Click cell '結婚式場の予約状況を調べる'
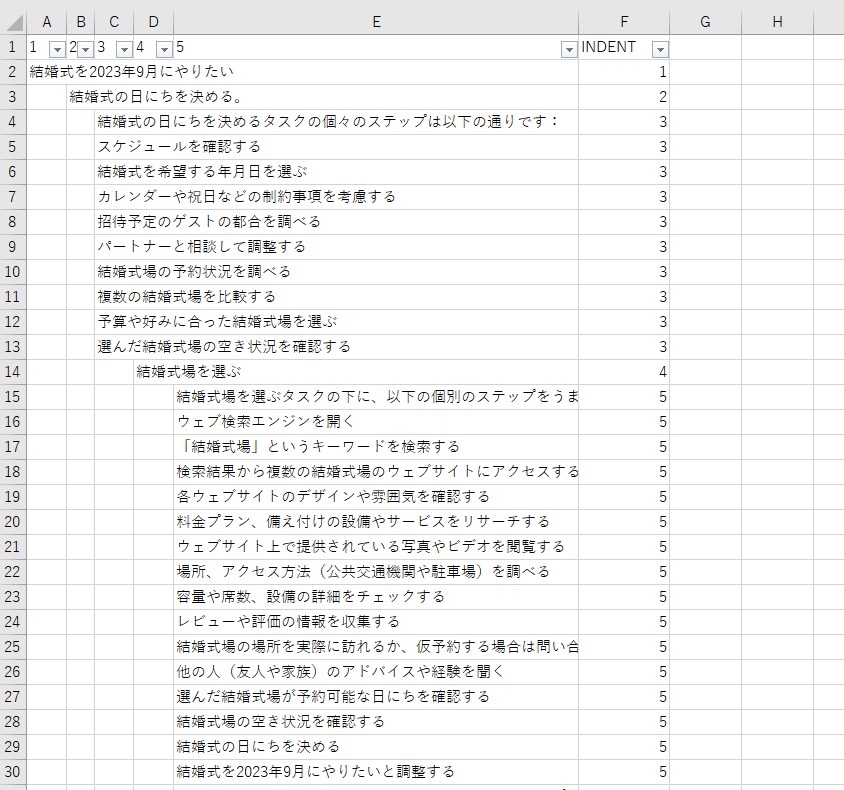 194,272
